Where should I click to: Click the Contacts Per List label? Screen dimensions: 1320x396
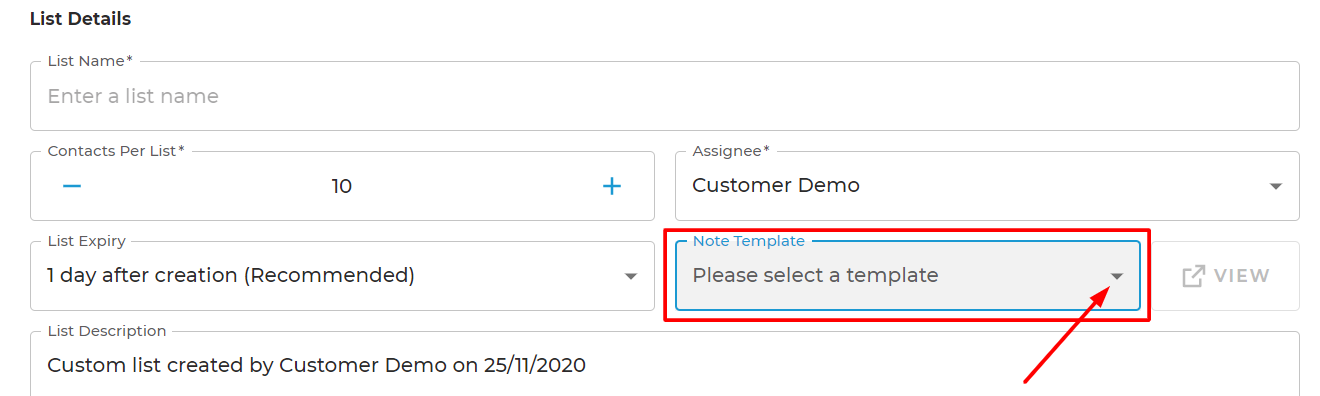[116, 151]
